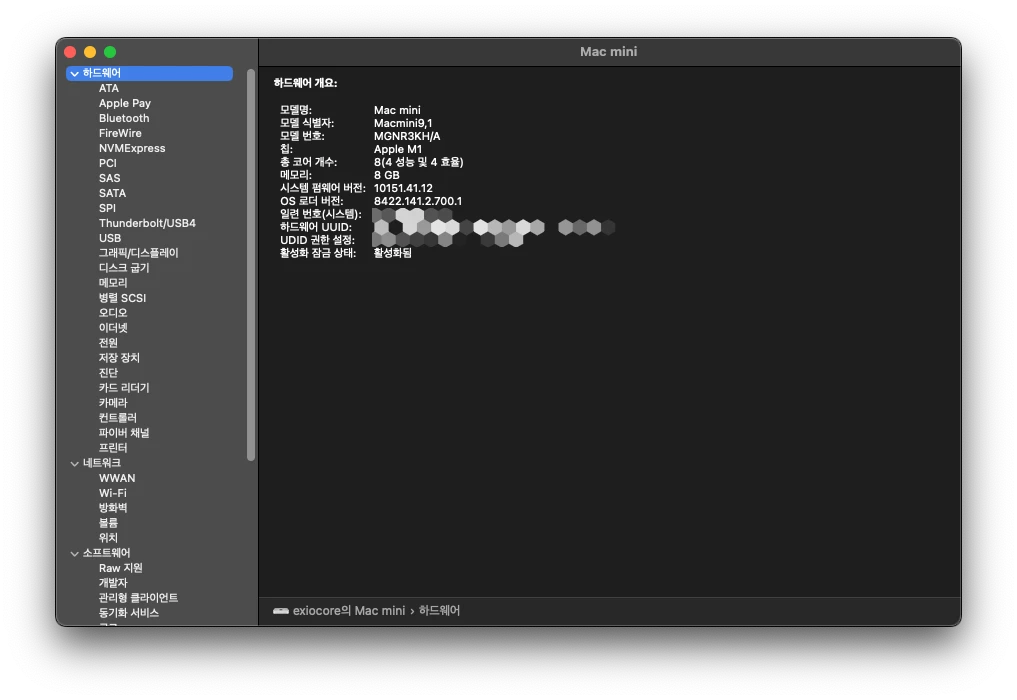This screenshot has height=700, width=1017.
Task: Click the 8 GB memory value
Action: coord(387,175)
